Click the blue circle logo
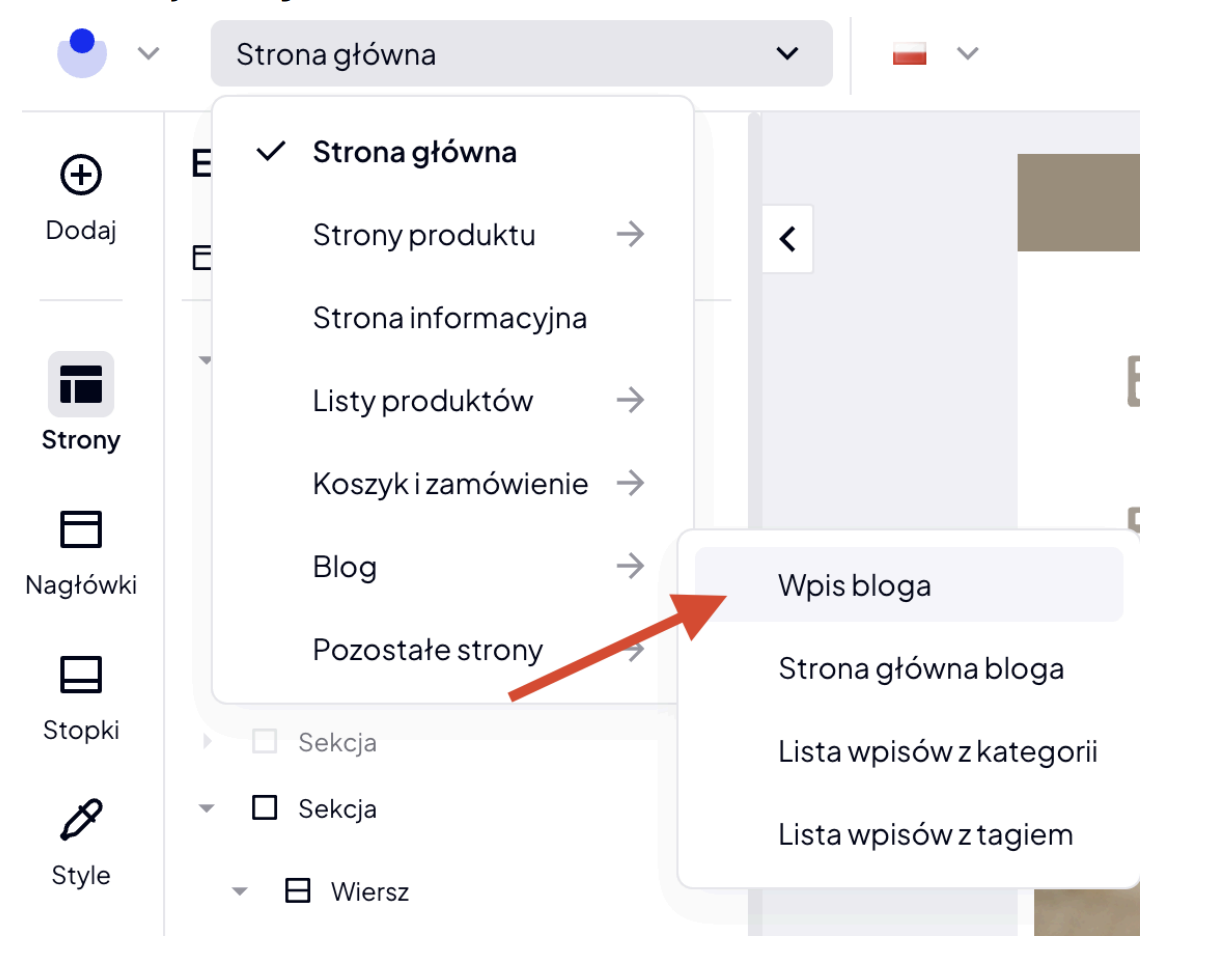This screenshot has width=1224, height=960. [82, 52]
